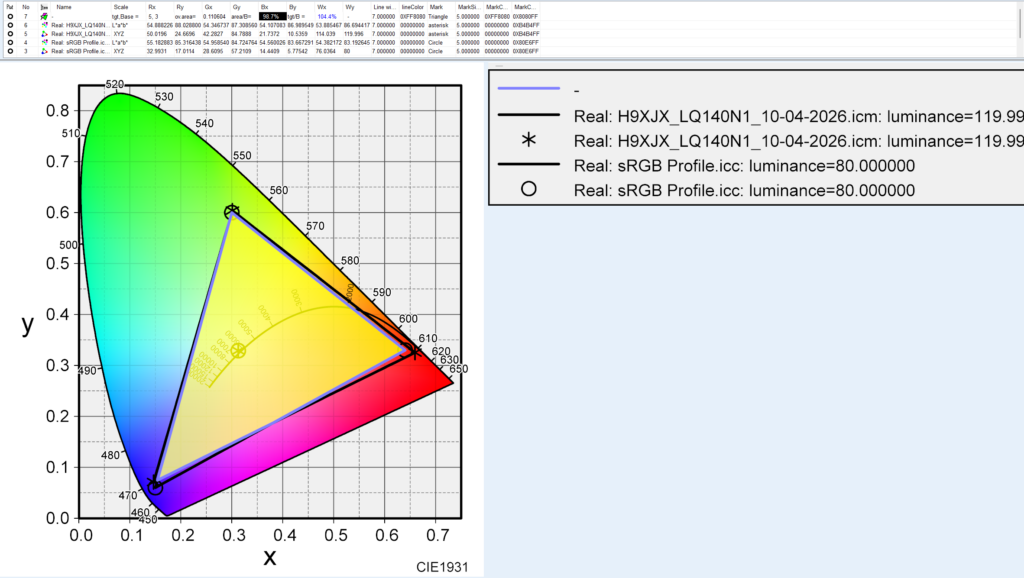Click the profile icon in row 6
1024x578 pixels.
coord(43,26)
